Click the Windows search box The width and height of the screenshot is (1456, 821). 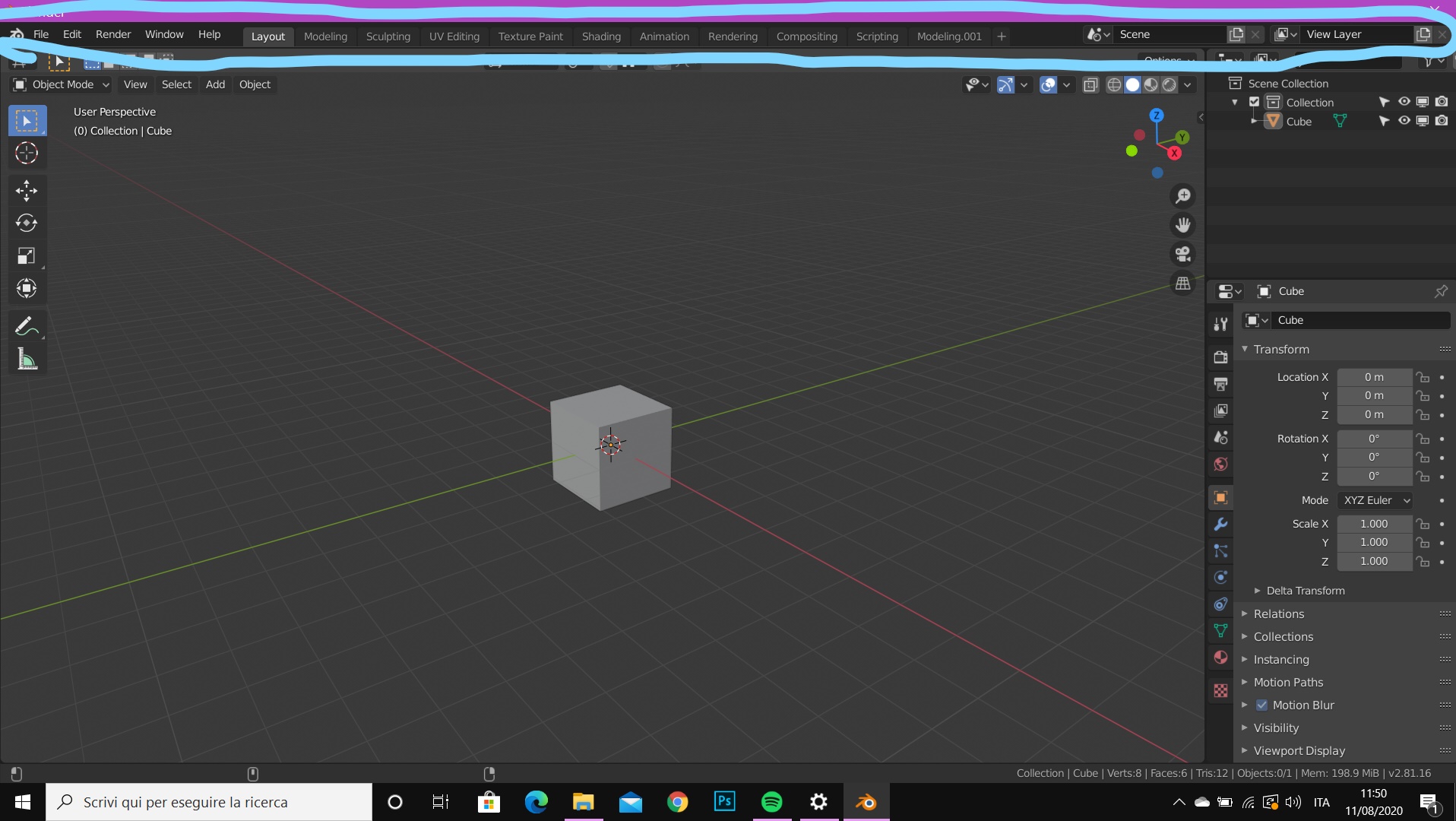pyautogui.click(x=209, y=802)
